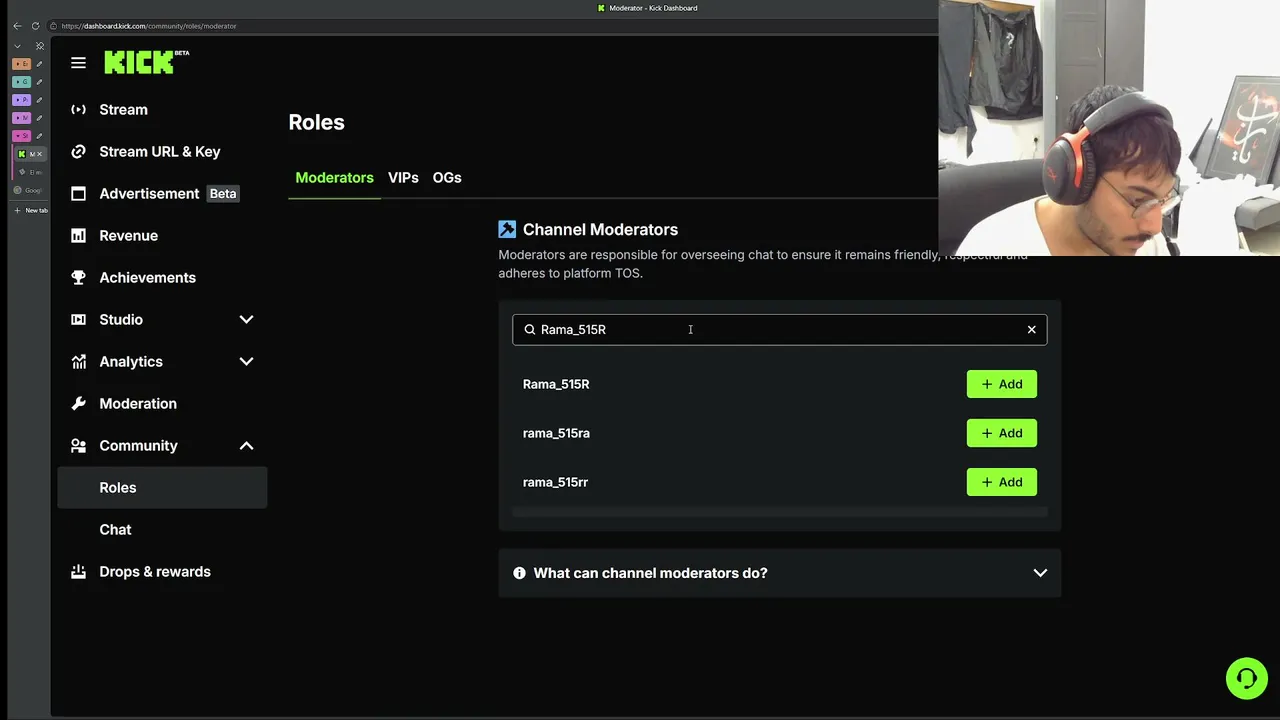Edit the pink tab group with pencil icon
This screenshot has width=1280, height=720.
coord(39,136)
